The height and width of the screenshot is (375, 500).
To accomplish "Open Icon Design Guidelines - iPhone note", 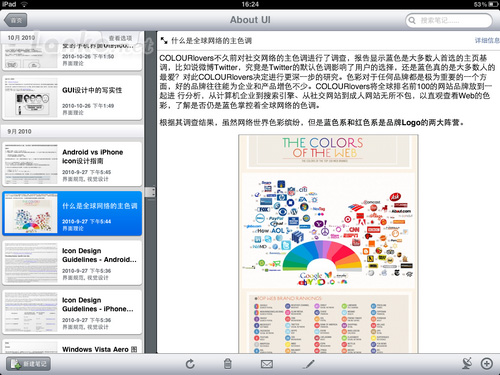I will tap(72, 312).
